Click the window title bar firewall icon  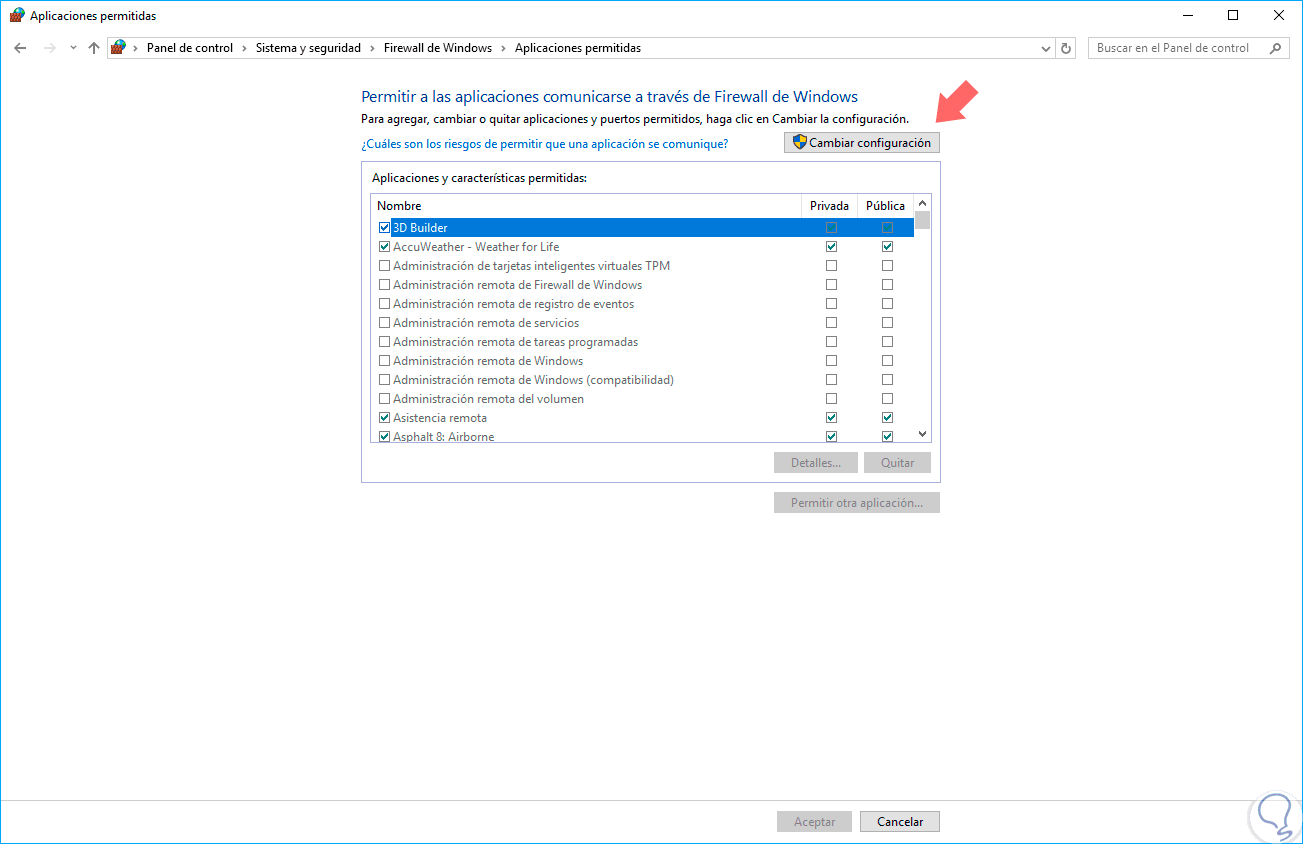(x=17, y=16)
